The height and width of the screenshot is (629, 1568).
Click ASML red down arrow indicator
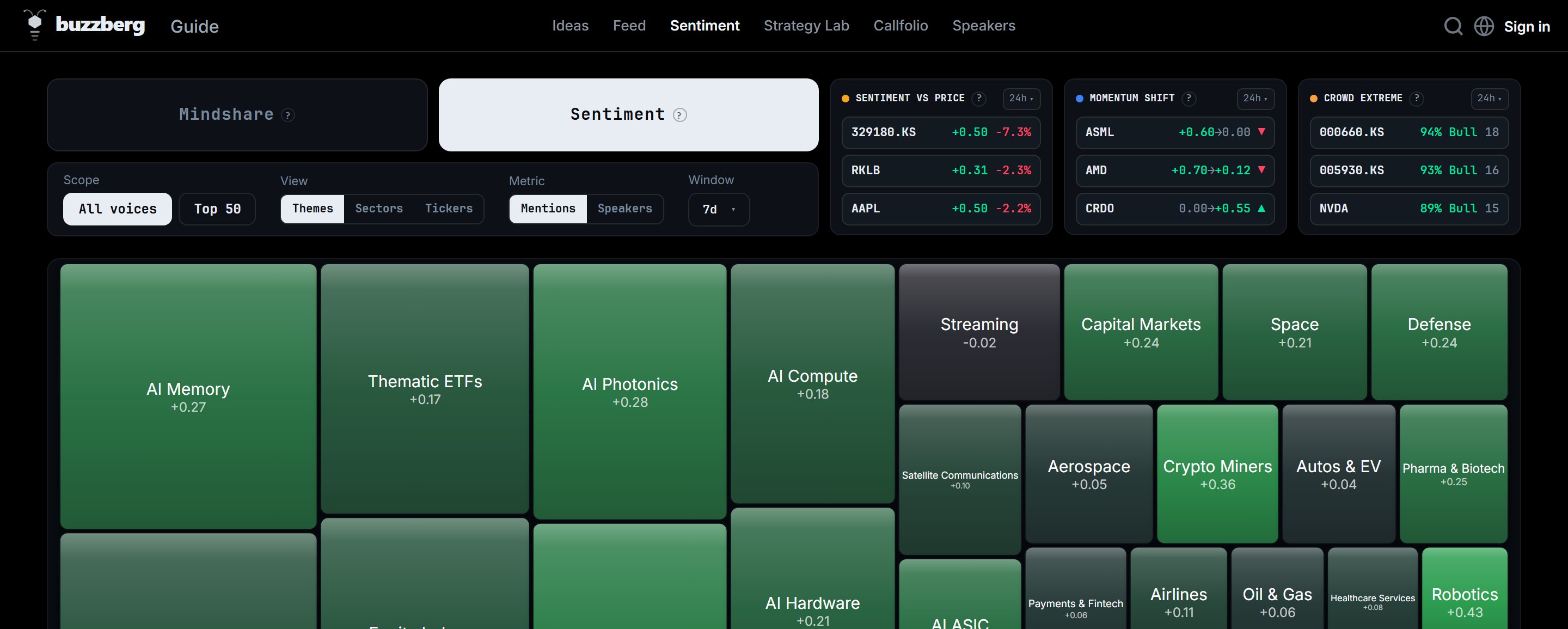pyautogui.click(x=1261, y=132)
